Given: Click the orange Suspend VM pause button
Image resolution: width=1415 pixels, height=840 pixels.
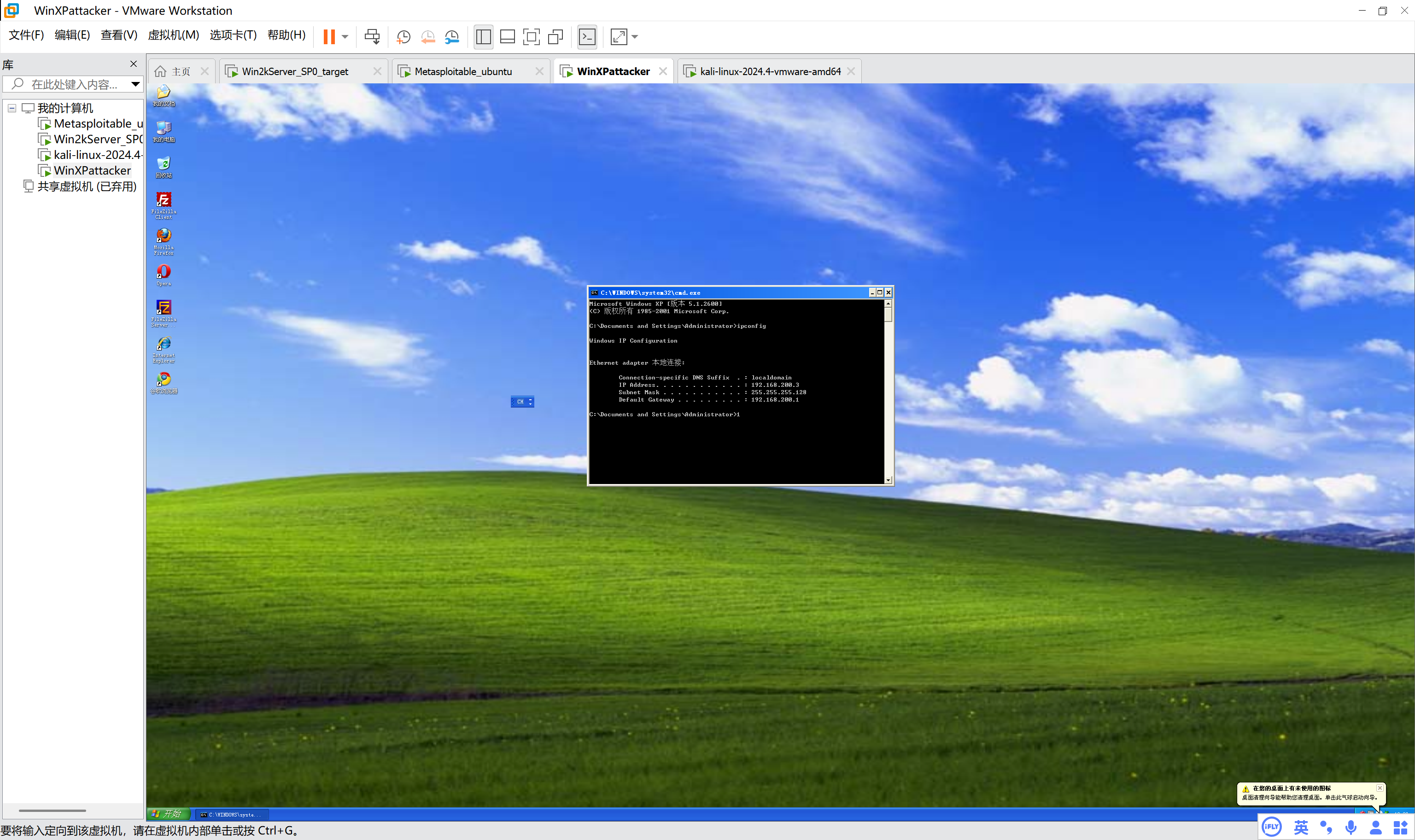Looking at the screenshot, I should tap(329, 37).
